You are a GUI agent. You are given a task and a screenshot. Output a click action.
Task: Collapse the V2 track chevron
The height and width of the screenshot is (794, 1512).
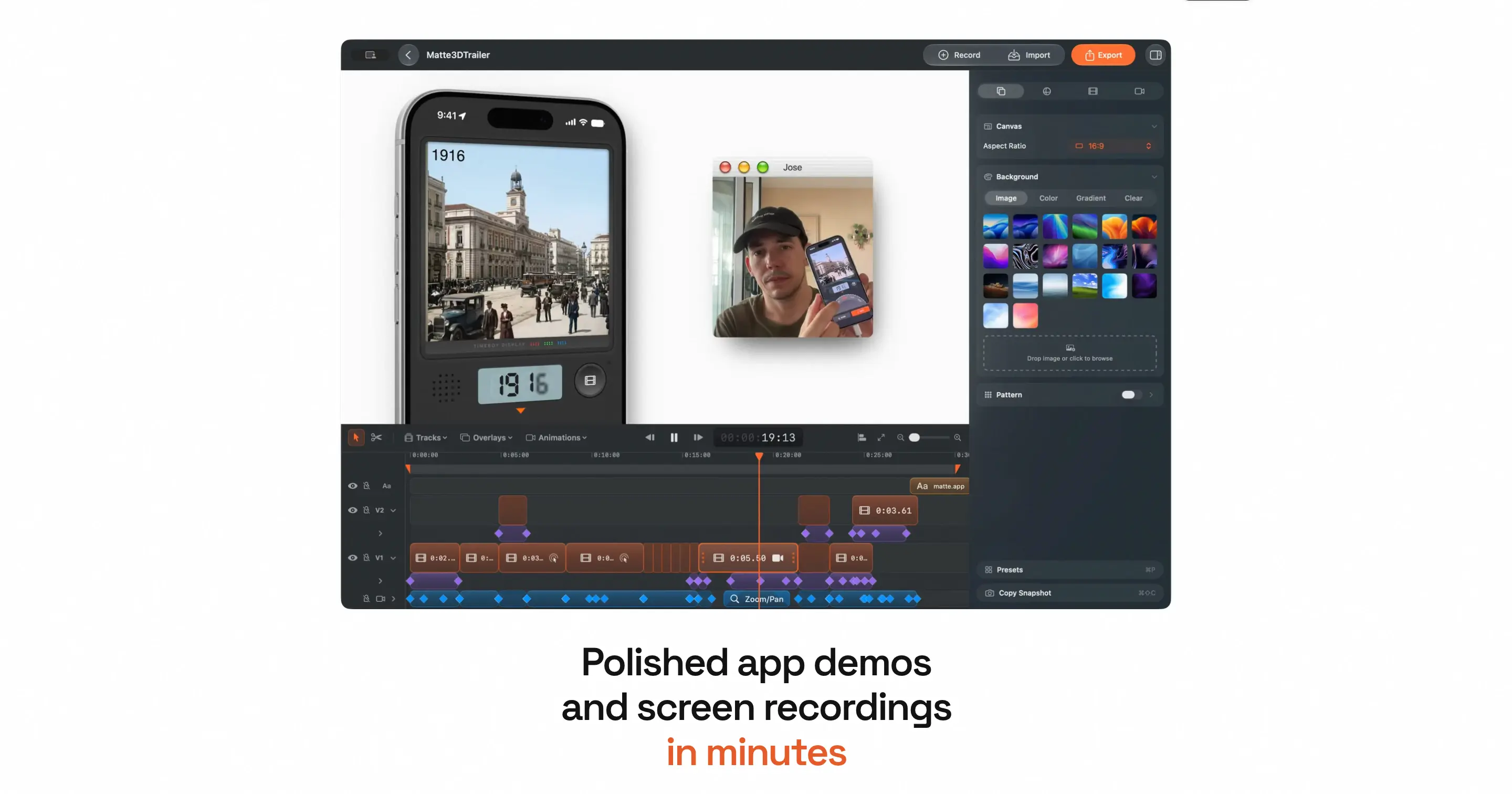click(x=393, y=510)
